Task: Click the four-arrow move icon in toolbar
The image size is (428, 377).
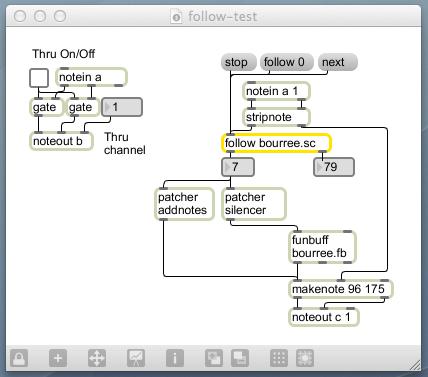Action: coord(97,358)
